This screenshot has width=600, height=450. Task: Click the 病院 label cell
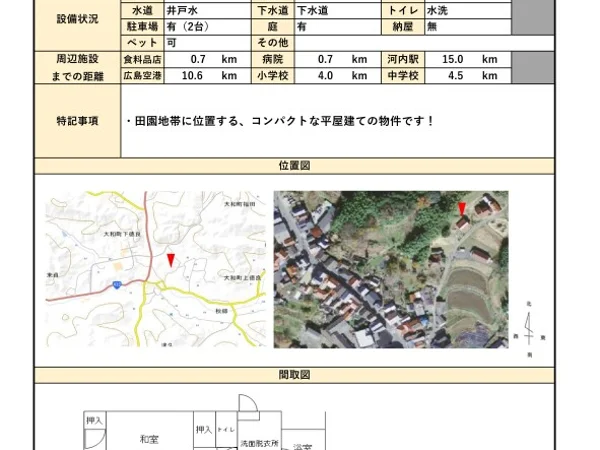pyautogui.click(x=272, y=59)
